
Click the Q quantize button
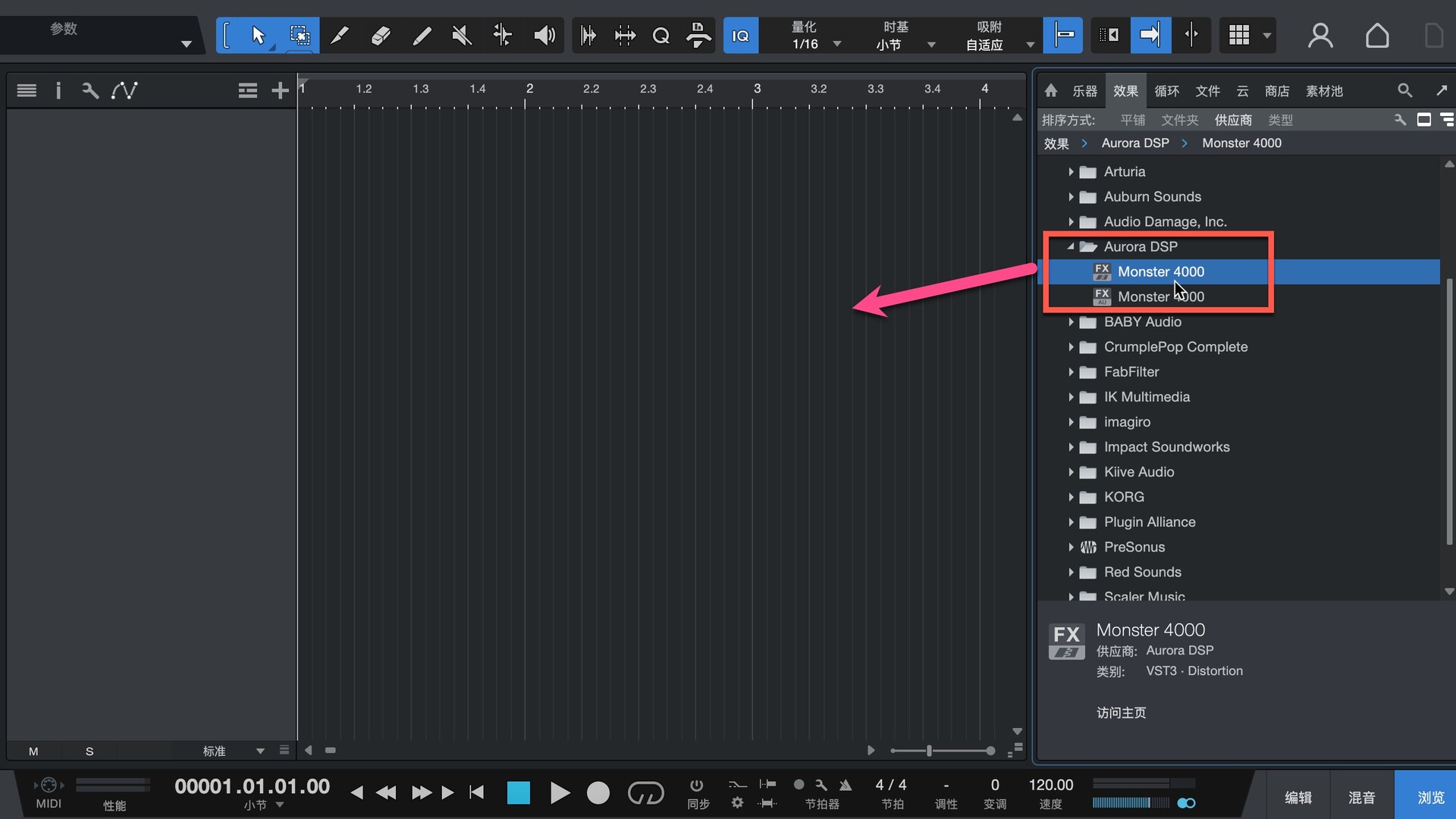[x=661, y=36]
